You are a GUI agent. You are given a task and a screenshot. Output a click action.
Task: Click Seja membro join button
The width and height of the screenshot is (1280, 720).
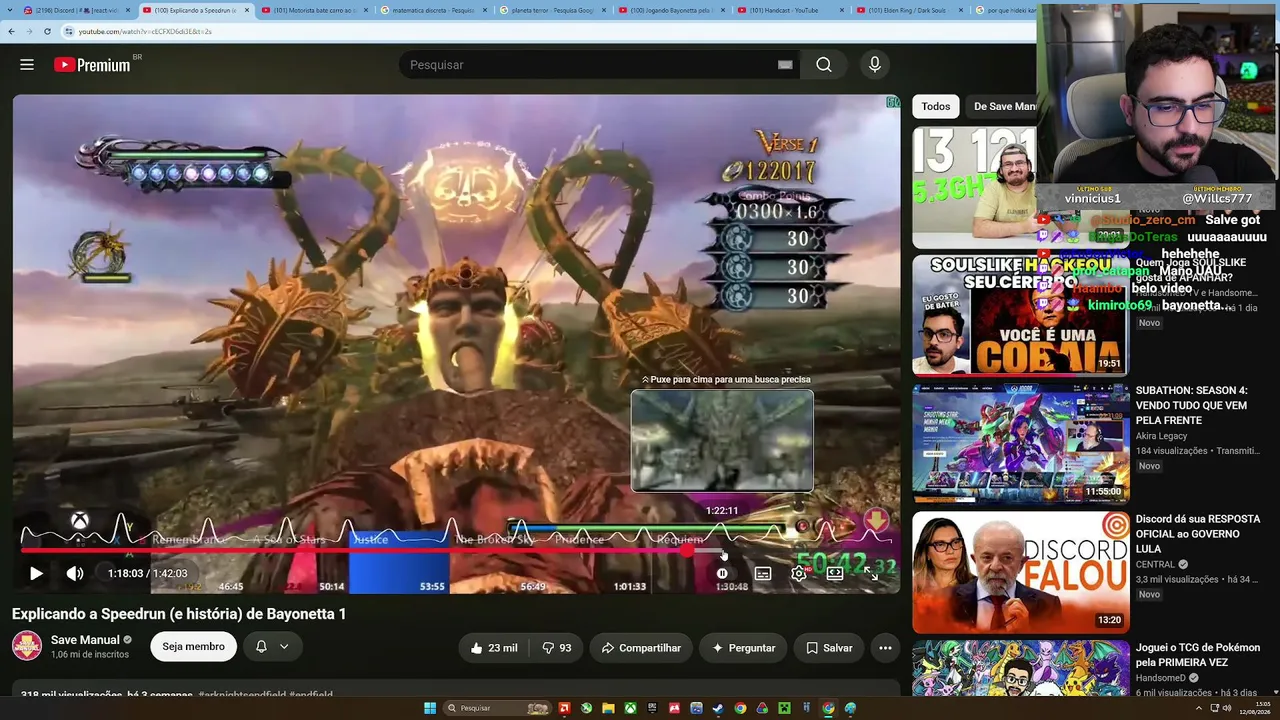tap(193, 647)
